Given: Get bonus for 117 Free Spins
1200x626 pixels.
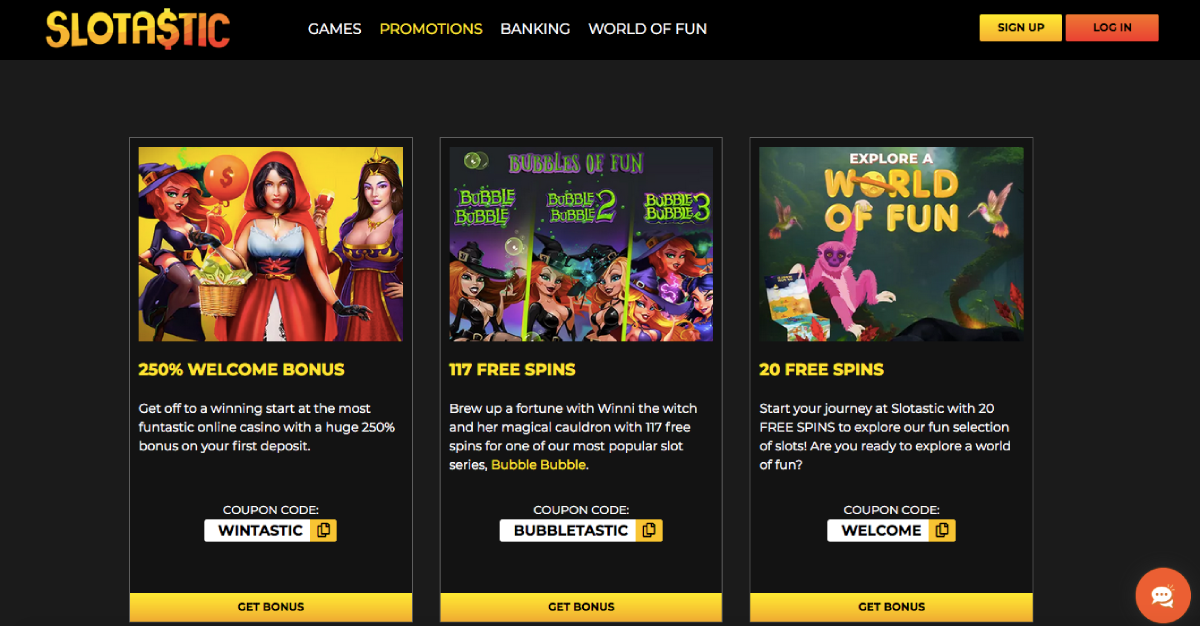Looking at the screenshot, I should coord(581,607).
